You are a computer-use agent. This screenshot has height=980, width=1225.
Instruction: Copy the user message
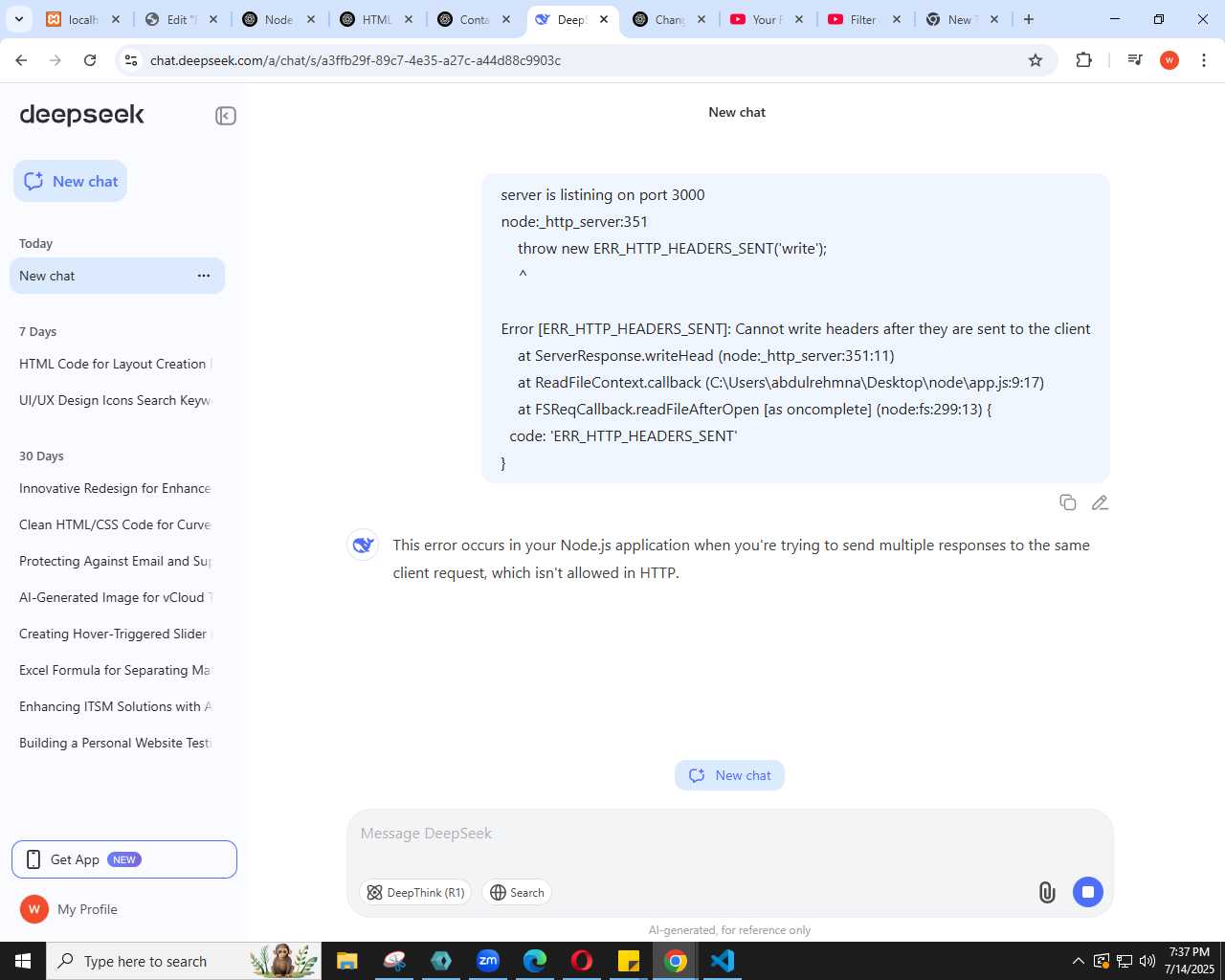(x=1068, y=502)
